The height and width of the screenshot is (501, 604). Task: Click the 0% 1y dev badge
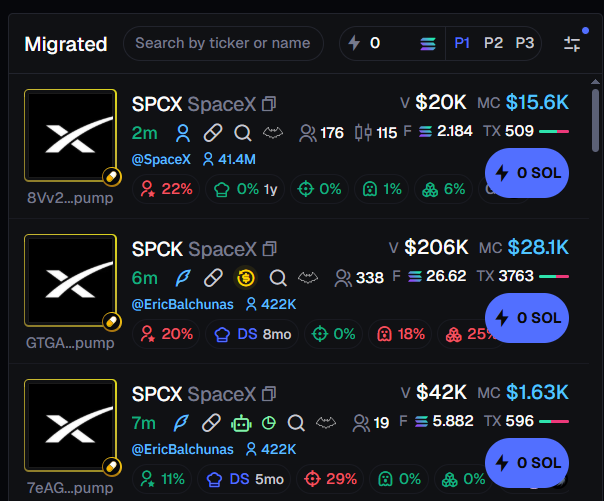coord(245,189)
